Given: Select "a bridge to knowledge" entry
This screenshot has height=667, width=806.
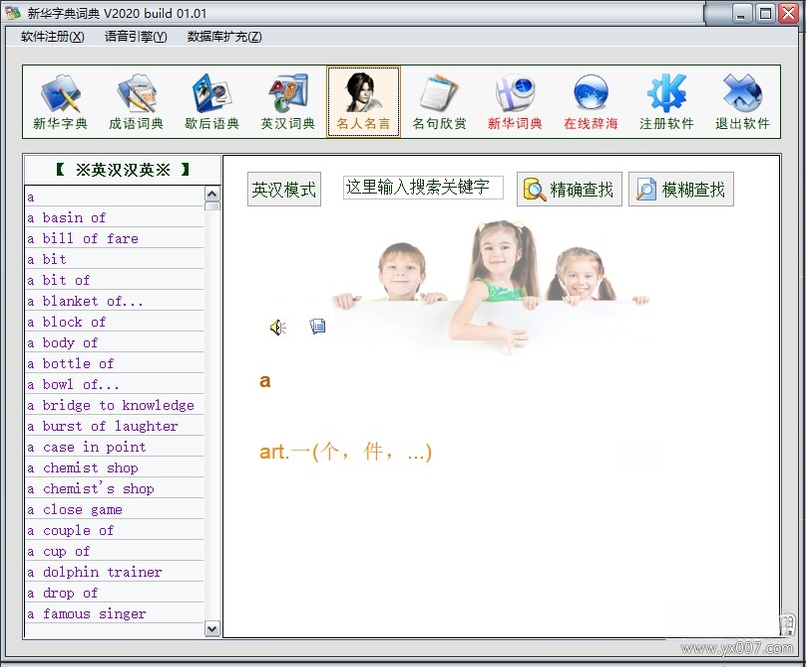Looking at the screenshot, I should pyautogui.click(x=115, y=405).
